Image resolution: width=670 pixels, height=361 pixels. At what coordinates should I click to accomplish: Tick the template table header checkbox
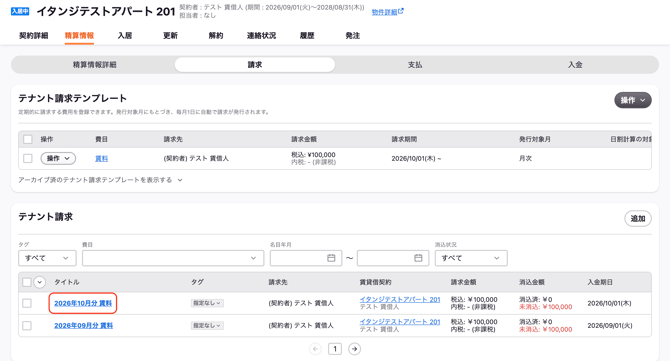[28, 139]
